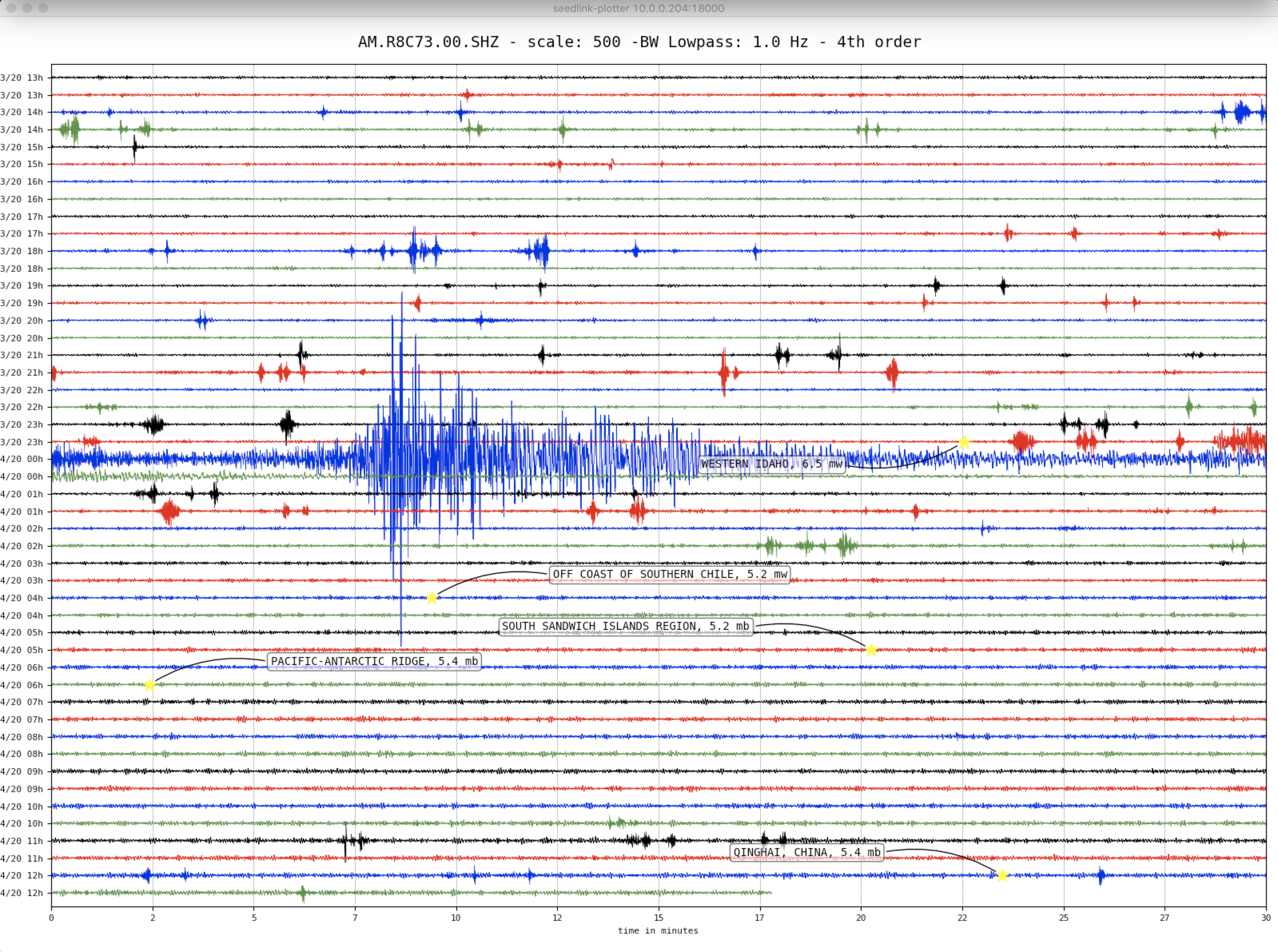Image resolution: width=1278 pixels, height=952 pixels.
Task: Click the yellow star for Western Idaho event
Action: pyautogui.click(x=964, y=442)
